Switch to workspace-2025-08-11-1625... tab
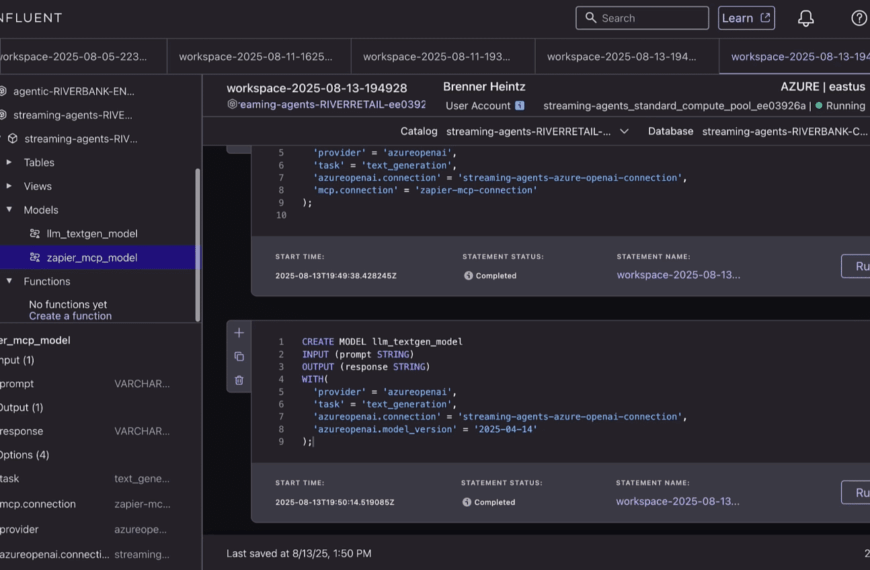Screen dimensions: 870x570 (259, 57)
